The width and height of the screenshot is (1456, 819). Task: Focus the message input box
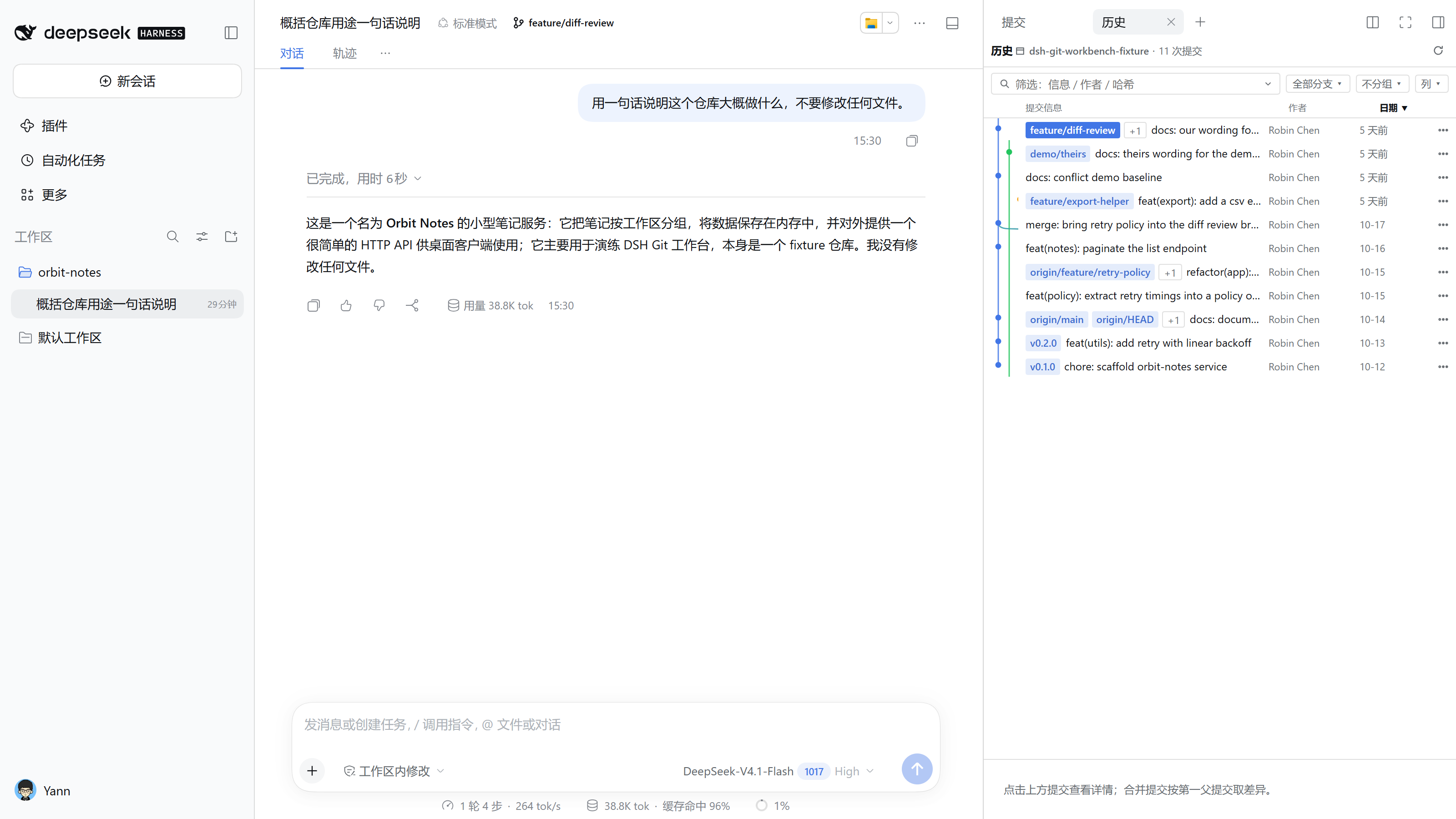[x=616, y=725]
